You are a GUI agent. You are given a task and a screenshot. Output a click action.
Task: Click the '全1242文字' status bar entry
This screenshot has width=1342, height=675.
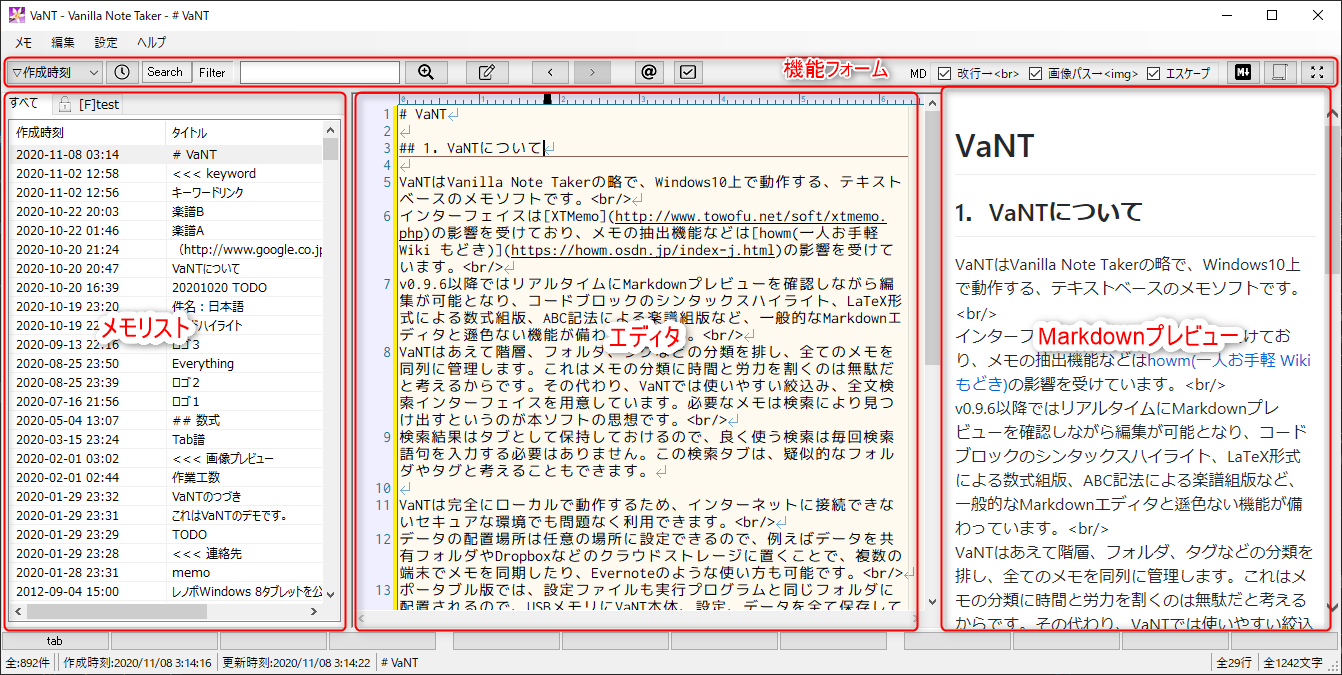(x=1293, y=662)
